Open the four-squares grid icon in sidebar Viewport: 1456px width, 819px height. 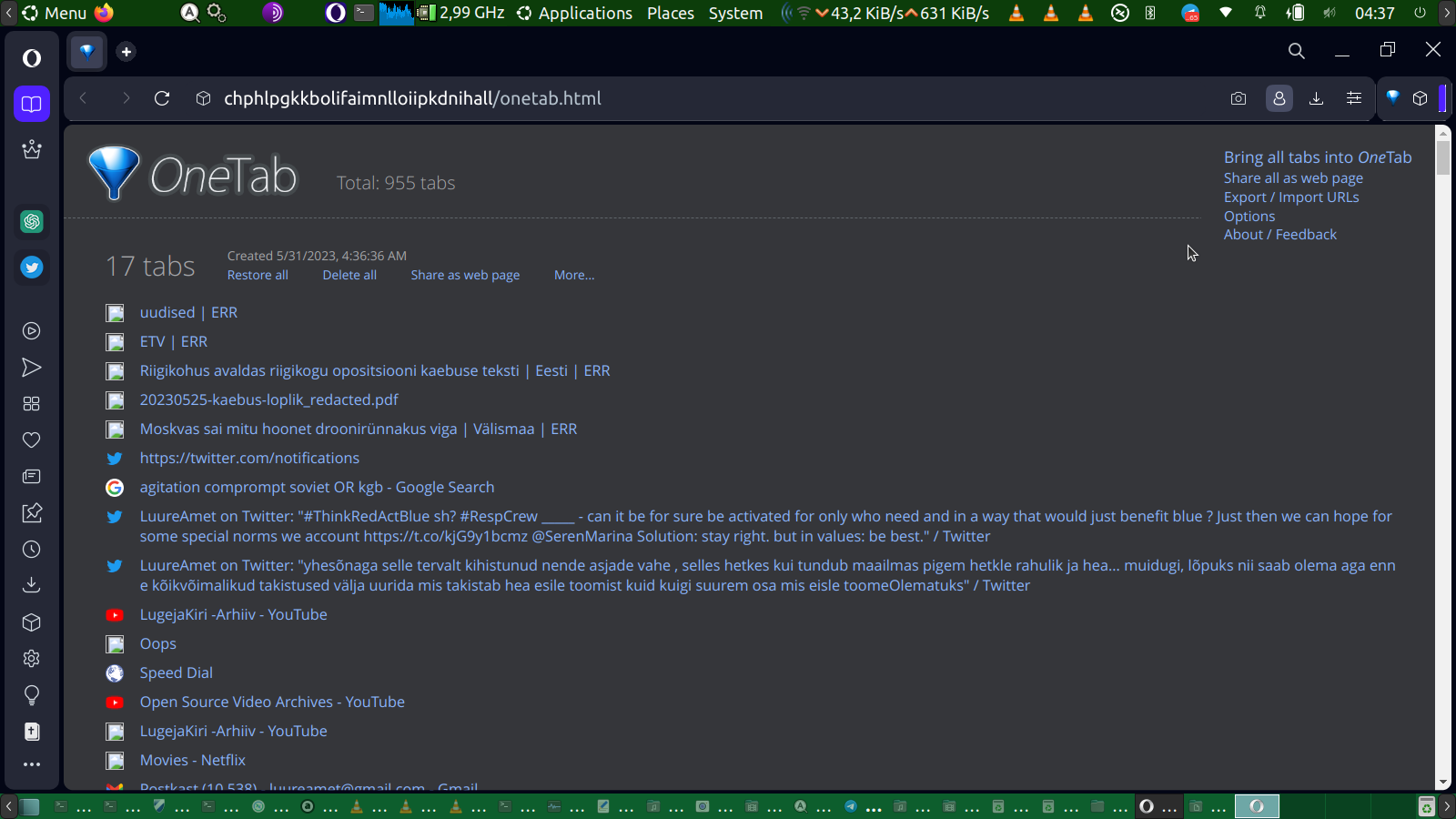[32, 404]
